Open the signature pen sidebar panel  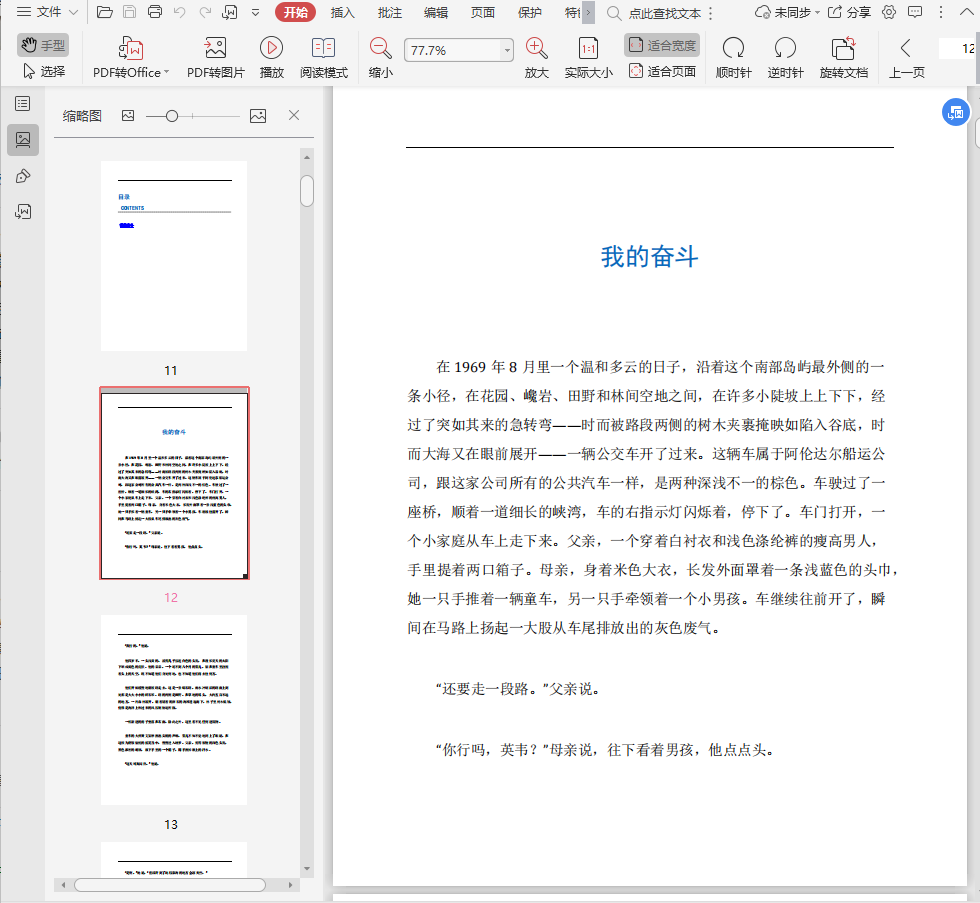click(x=23, y=176)
